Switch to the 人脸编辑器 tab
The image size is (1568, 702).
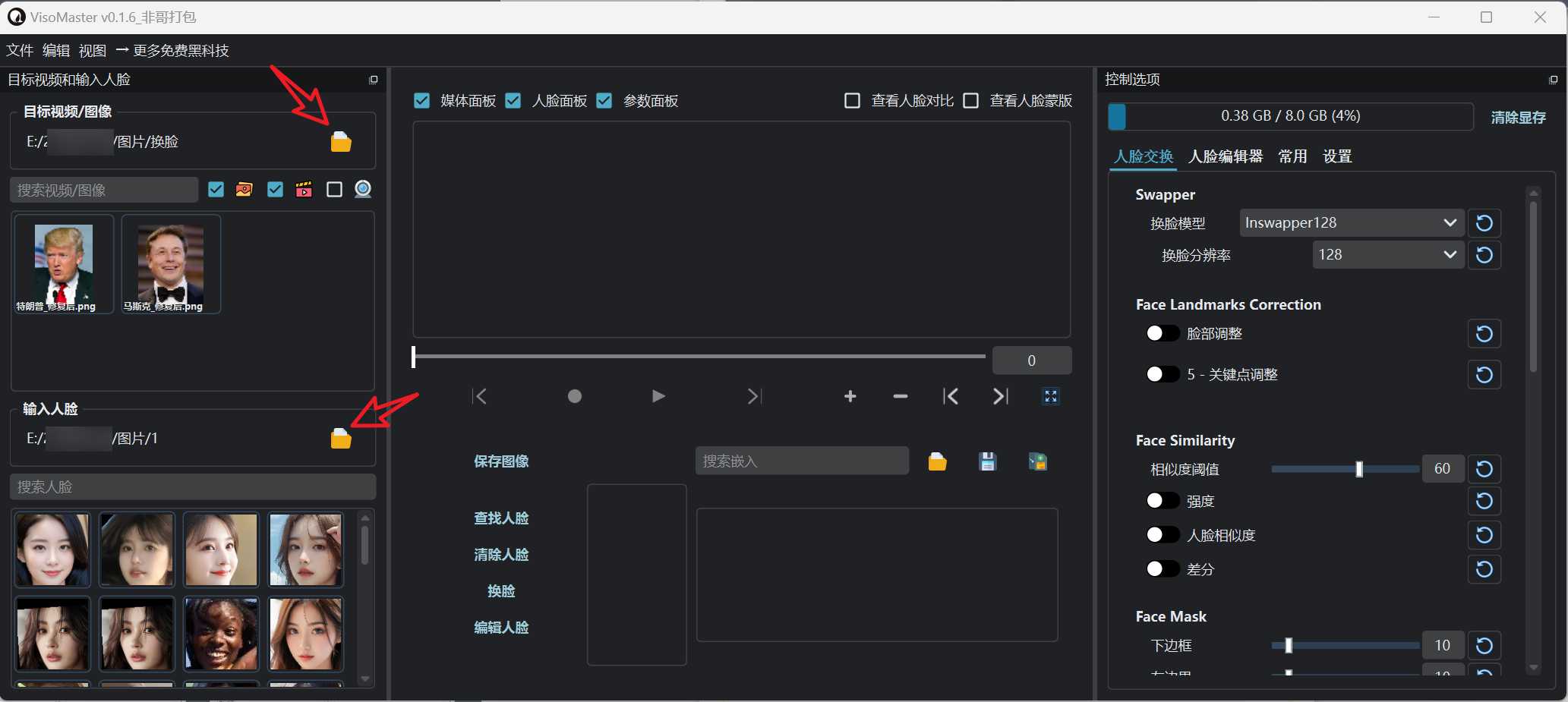1225,156
